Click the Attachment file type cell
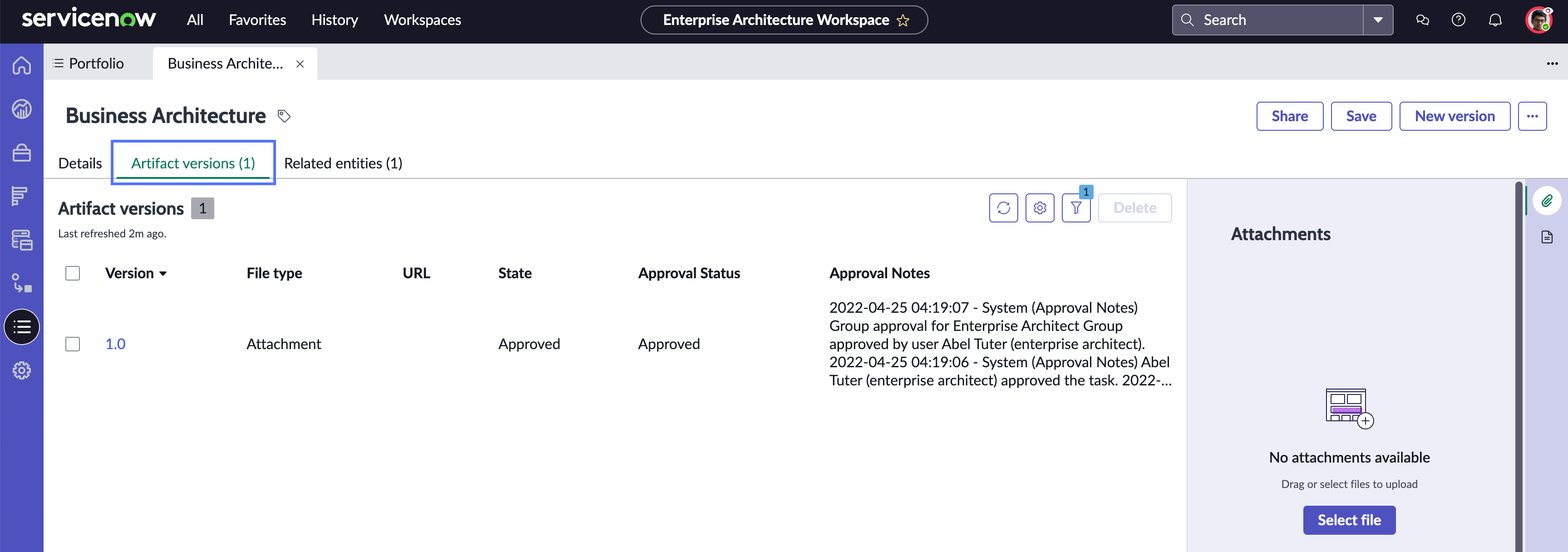The image size is (1568, 552). point(284,344)
